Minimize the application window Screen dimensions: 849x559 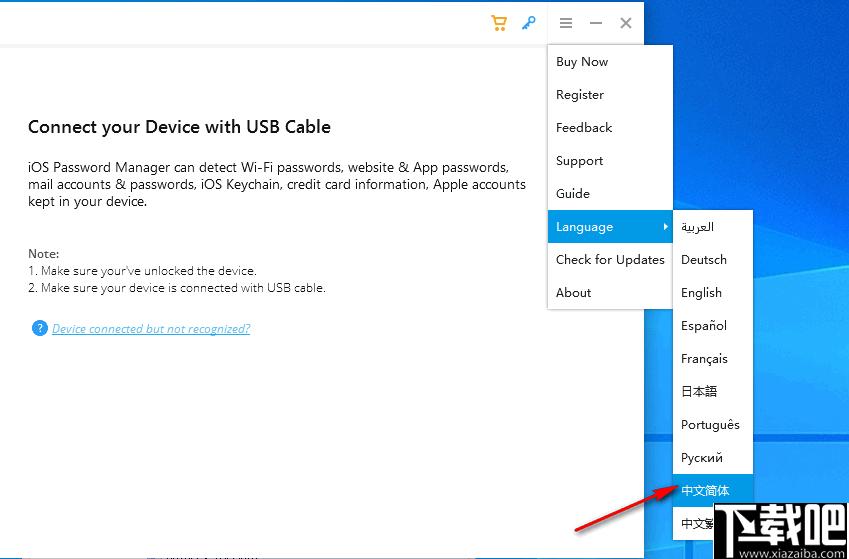coord(596,23)
